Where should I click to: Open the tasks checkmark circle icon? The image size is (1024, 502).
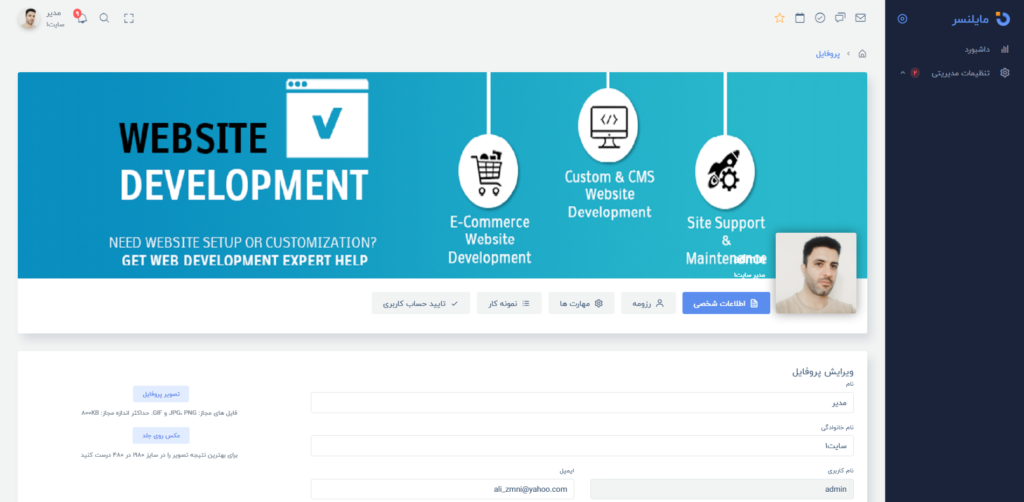coord(820,18)
